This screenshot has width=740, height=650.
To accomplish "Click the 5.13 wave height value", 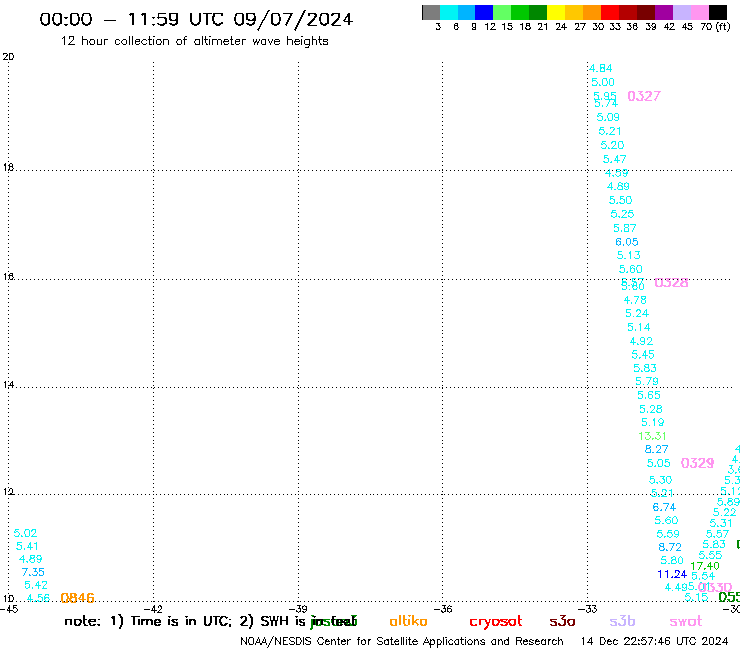I will pyautogui.click(x=629, y=255).
